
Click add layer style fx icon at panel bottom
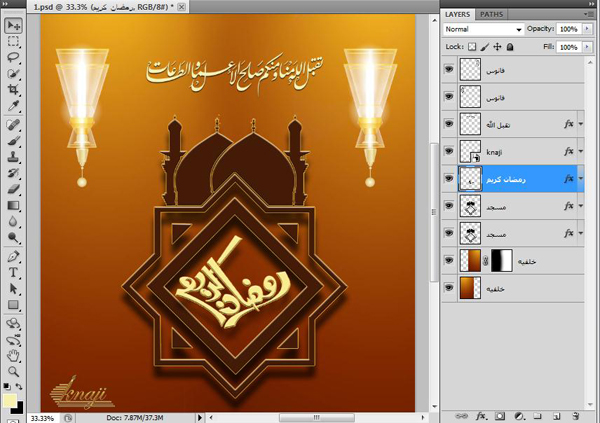coord(480,414)
